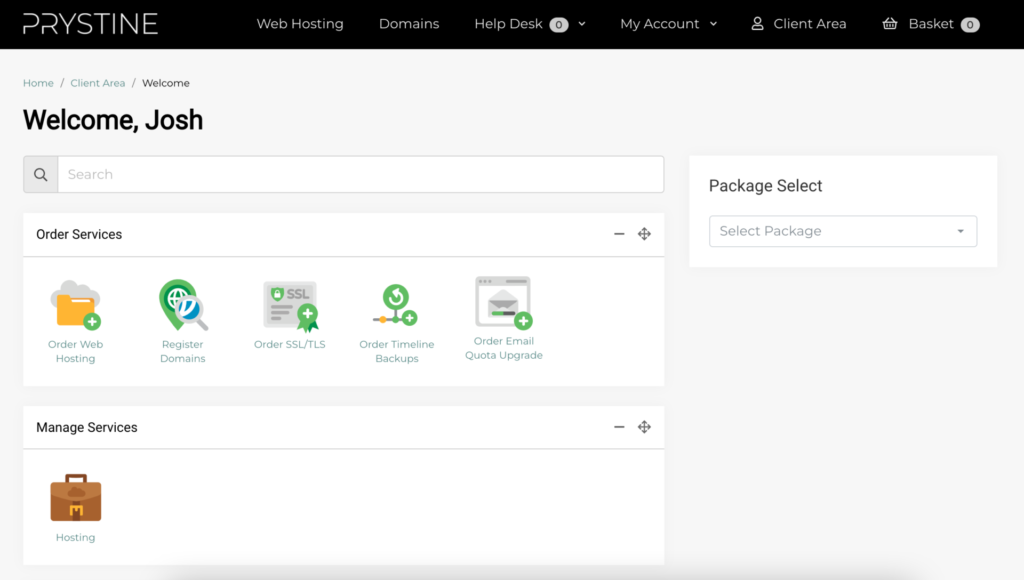Viewport: 1024px width, 580px height.
Task: Click the search magnifier icon
Action: point(40,173)
